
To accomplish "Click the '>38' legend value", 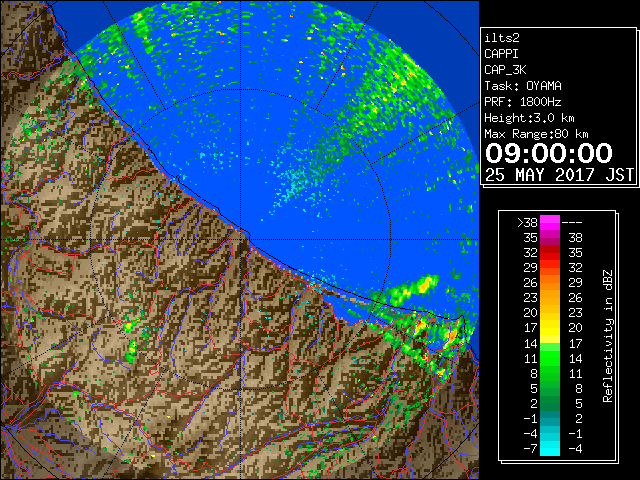I will [527, 223].
